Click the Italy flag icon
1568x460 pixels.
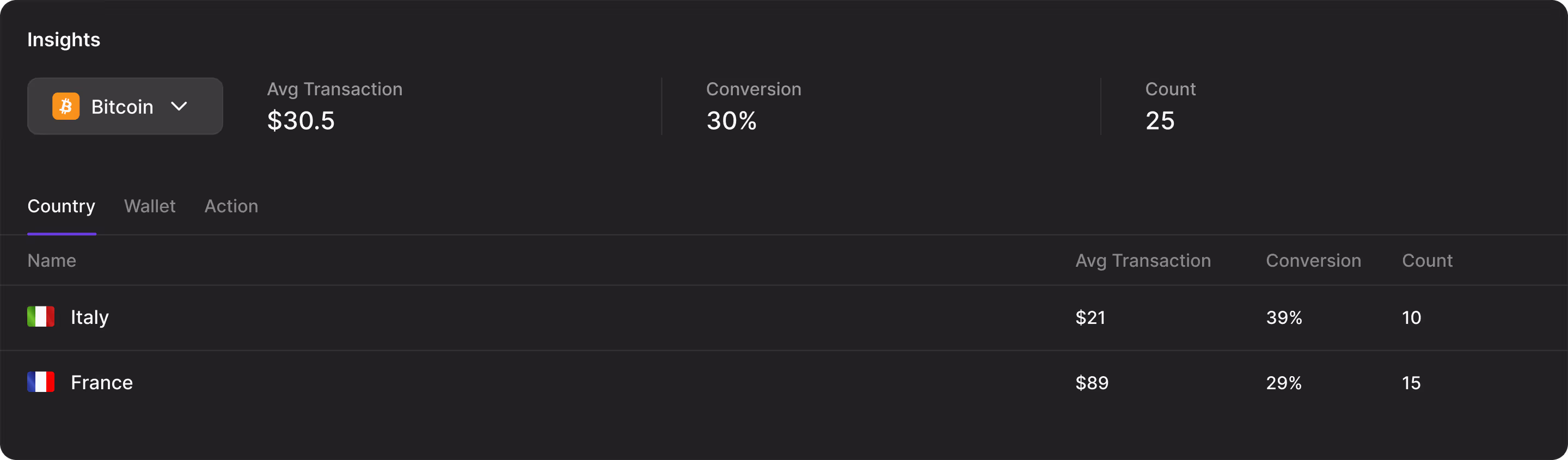[x=41, y=317]
